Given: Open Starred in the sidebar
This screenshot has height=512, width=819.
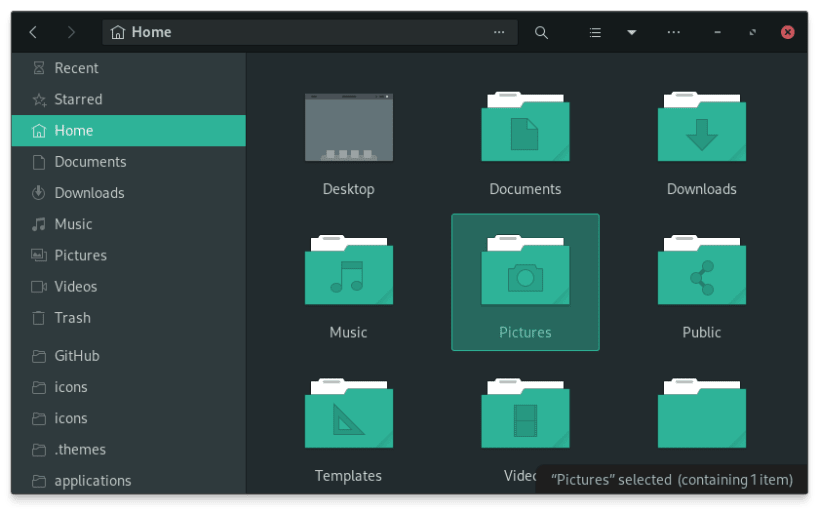Looking at the screenshot, I should pos(128,99).
